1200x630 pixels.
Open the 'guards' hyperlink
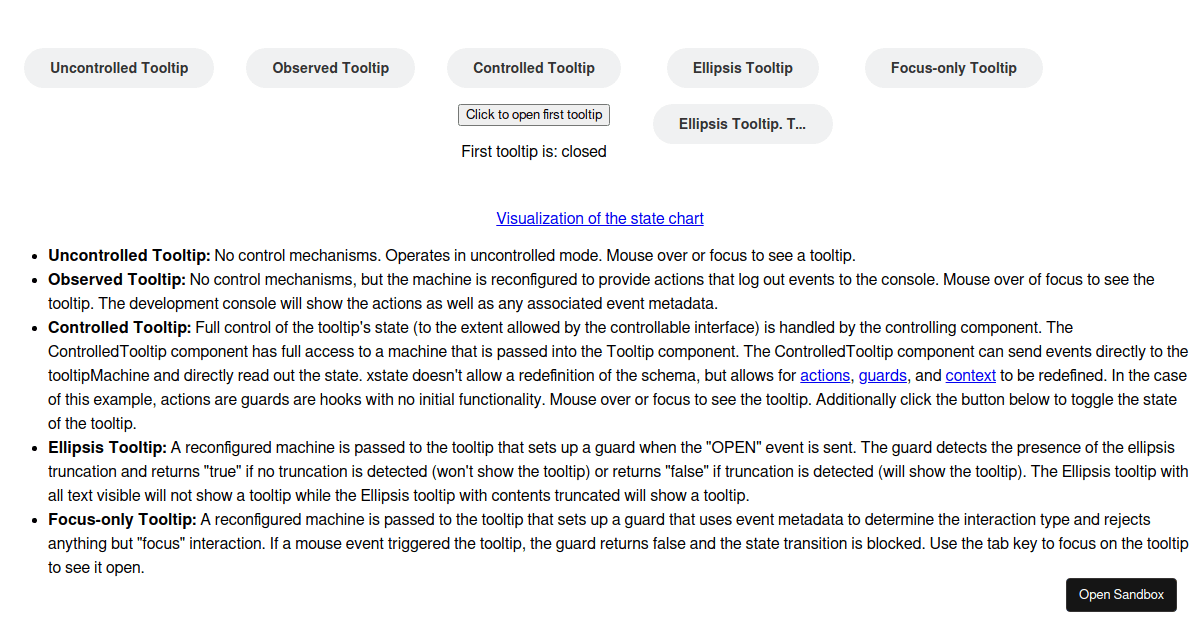click(x=883, y=375)
